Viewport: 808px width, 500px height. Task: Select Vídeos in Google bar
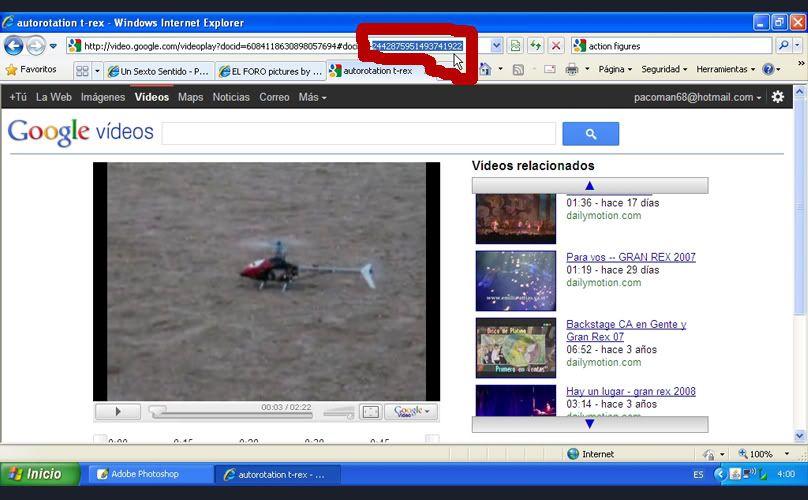coord(152,97)
